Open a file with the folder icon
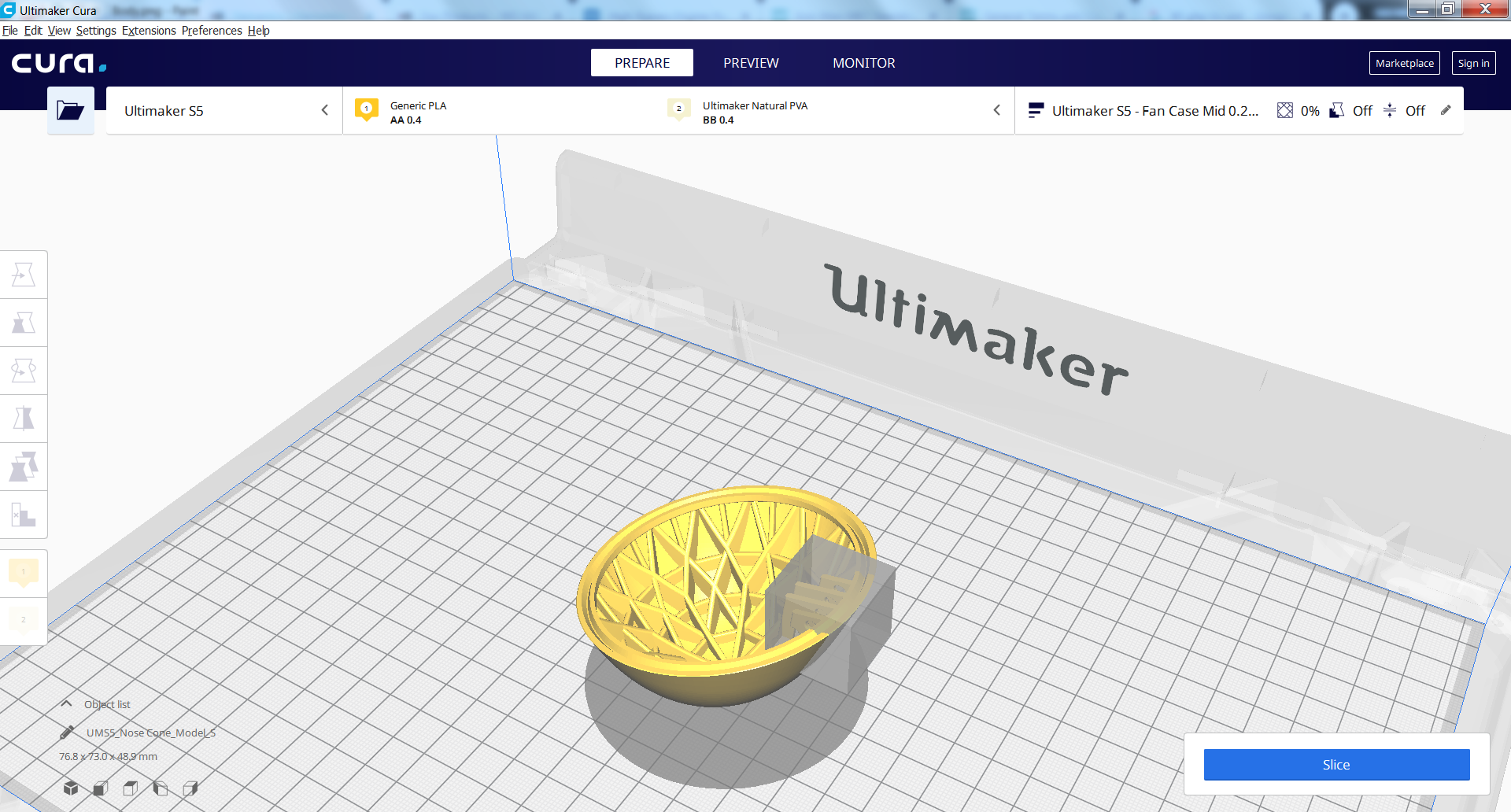1511x812 pixels. (x=70, y=110)
